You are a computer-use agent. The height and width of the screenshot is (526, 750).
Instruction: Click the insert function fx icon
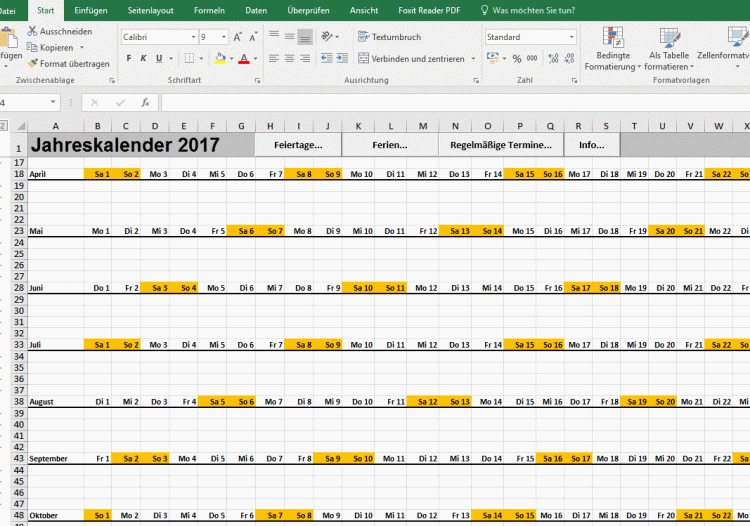click(145, 102)
